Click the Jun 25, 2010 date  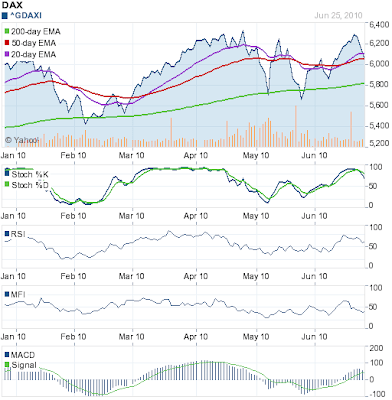click(338, 16)
